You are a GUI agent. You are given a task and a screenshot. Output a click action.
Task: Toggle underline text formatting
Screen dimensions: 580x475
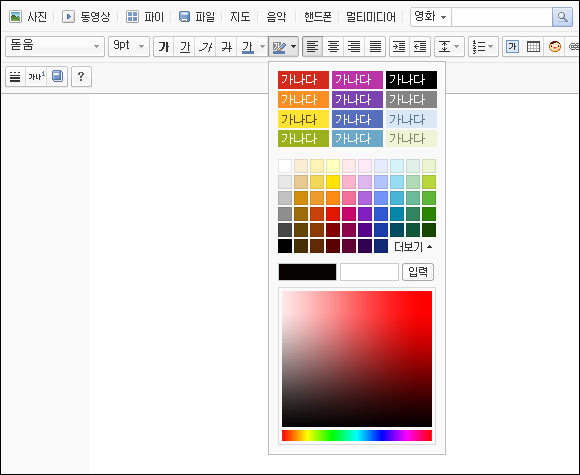185,47
